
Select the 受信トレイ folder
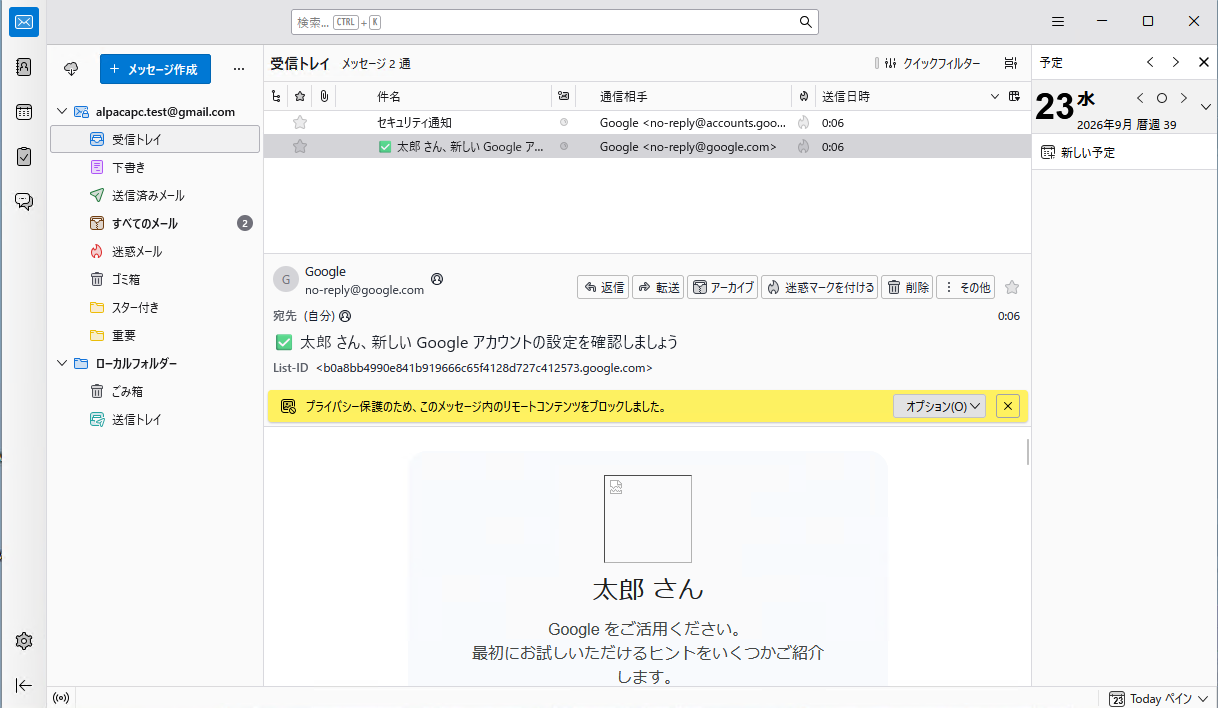pyautogui.click(x=155, y=139)
